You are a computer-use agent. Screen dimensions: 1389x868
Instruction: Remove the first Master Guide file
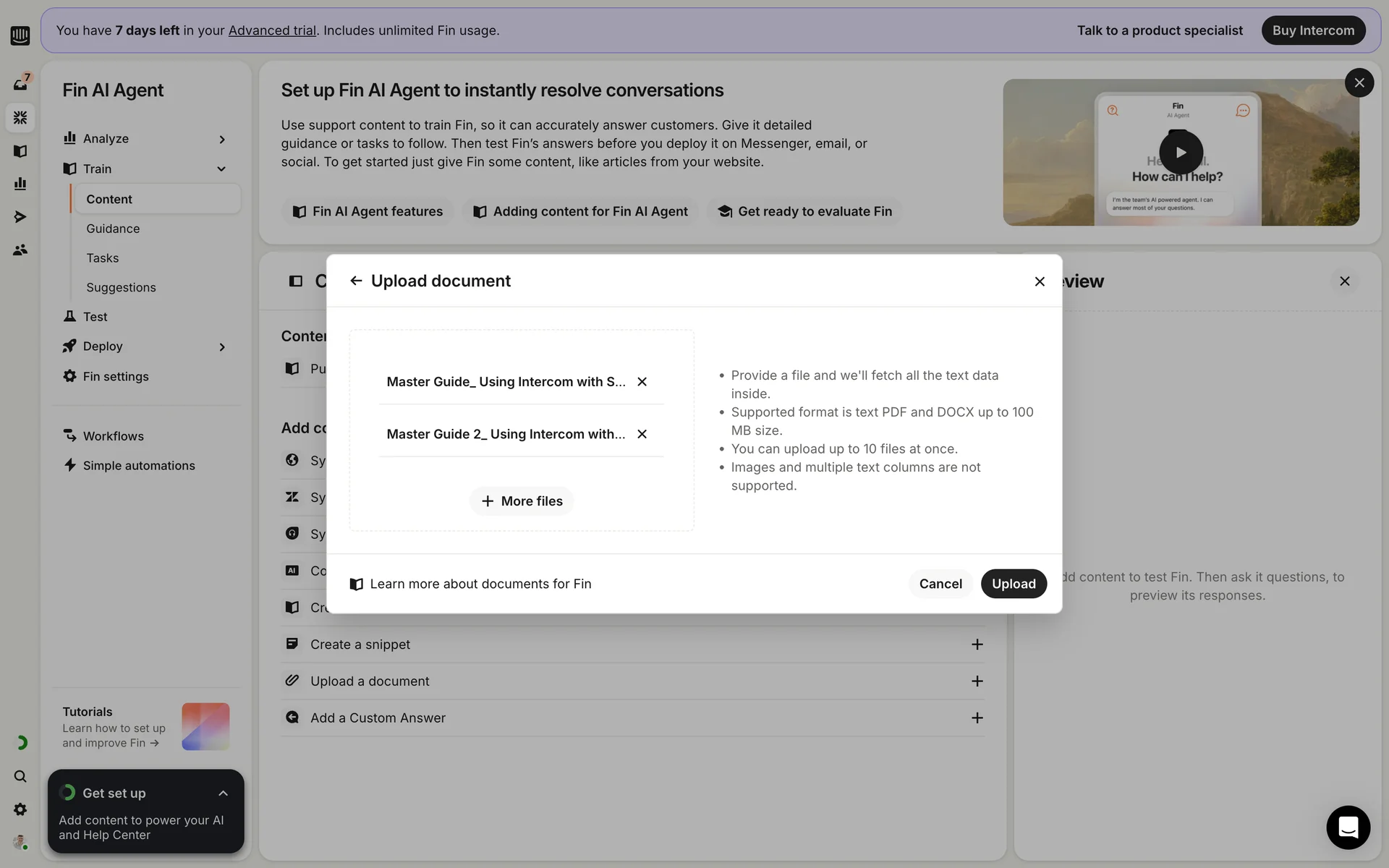coord(642,382)
